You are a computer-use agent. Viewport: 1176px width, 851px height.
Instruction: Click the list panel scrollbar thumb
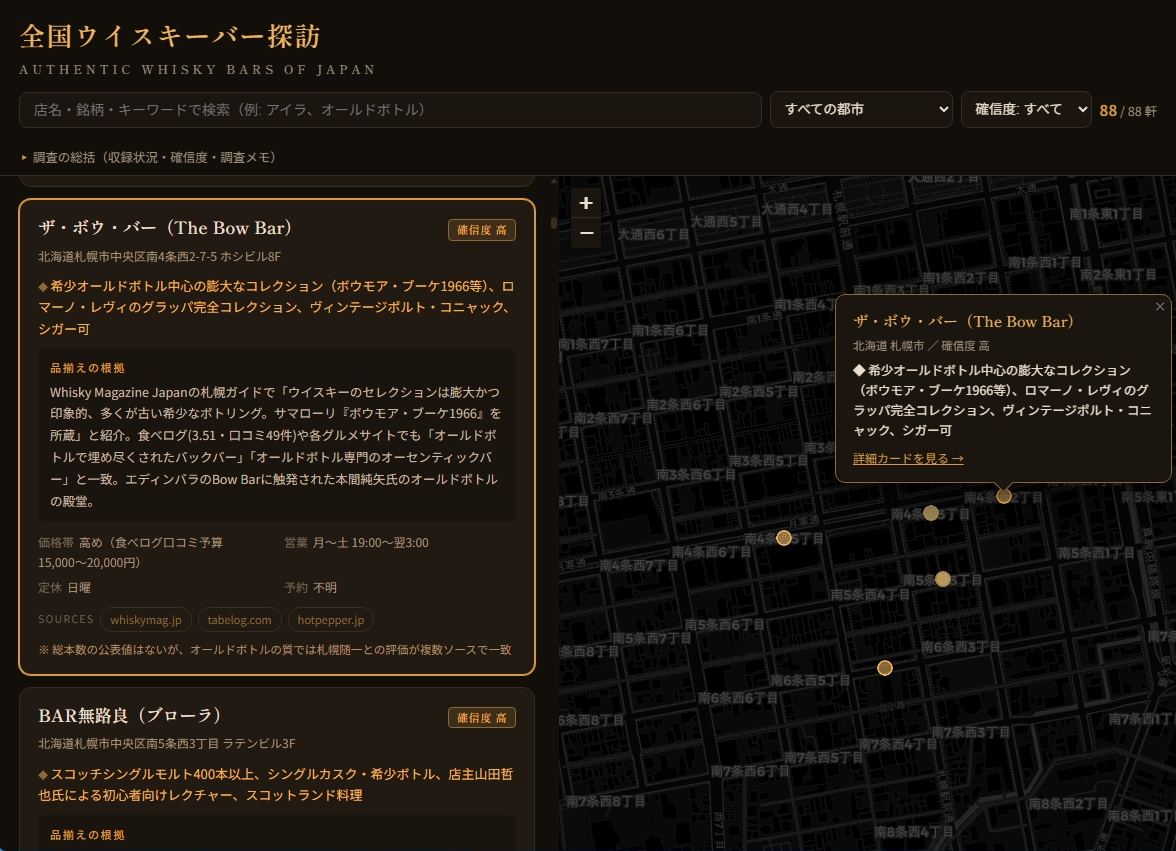pos(554,223)
